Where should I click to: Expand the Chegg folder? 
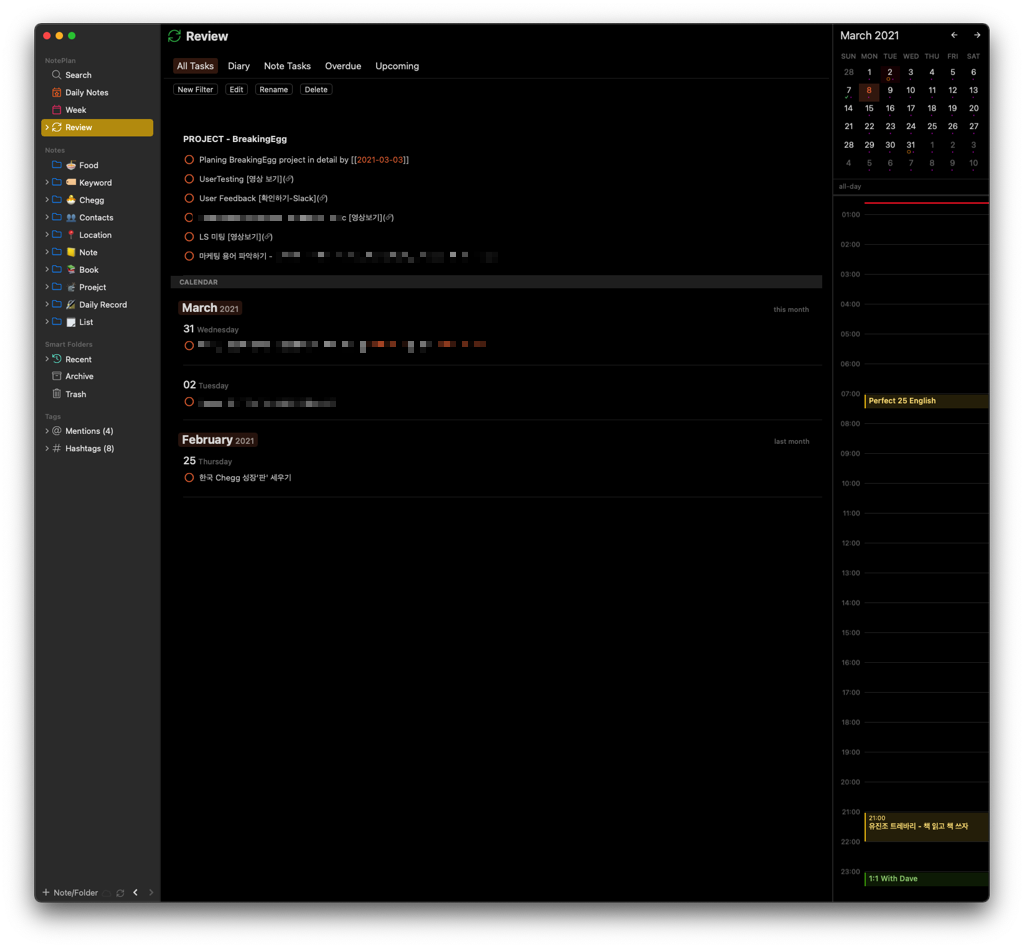coord(47,200)
